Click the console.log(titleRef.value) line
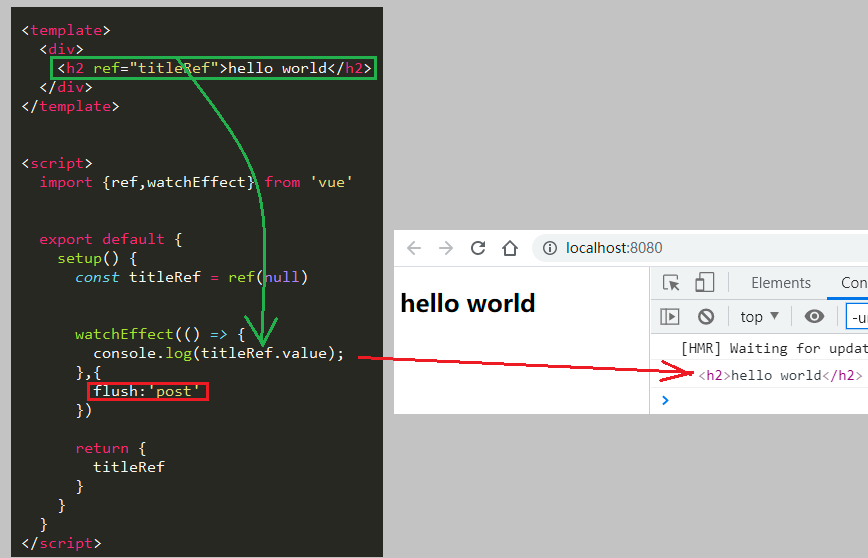The height and width of the screenshot is (558, 868). (219, 353)
